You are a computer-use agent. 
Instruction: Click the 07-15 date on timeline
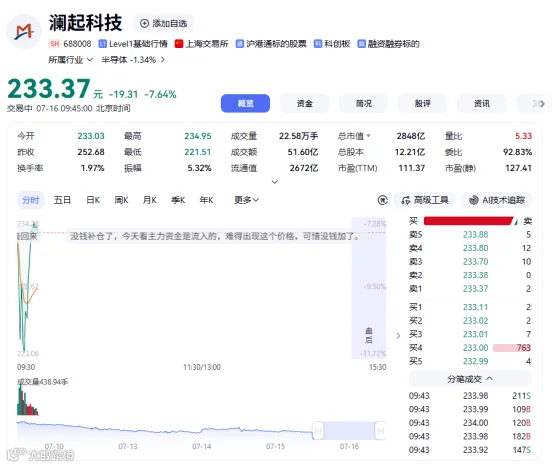275,447
